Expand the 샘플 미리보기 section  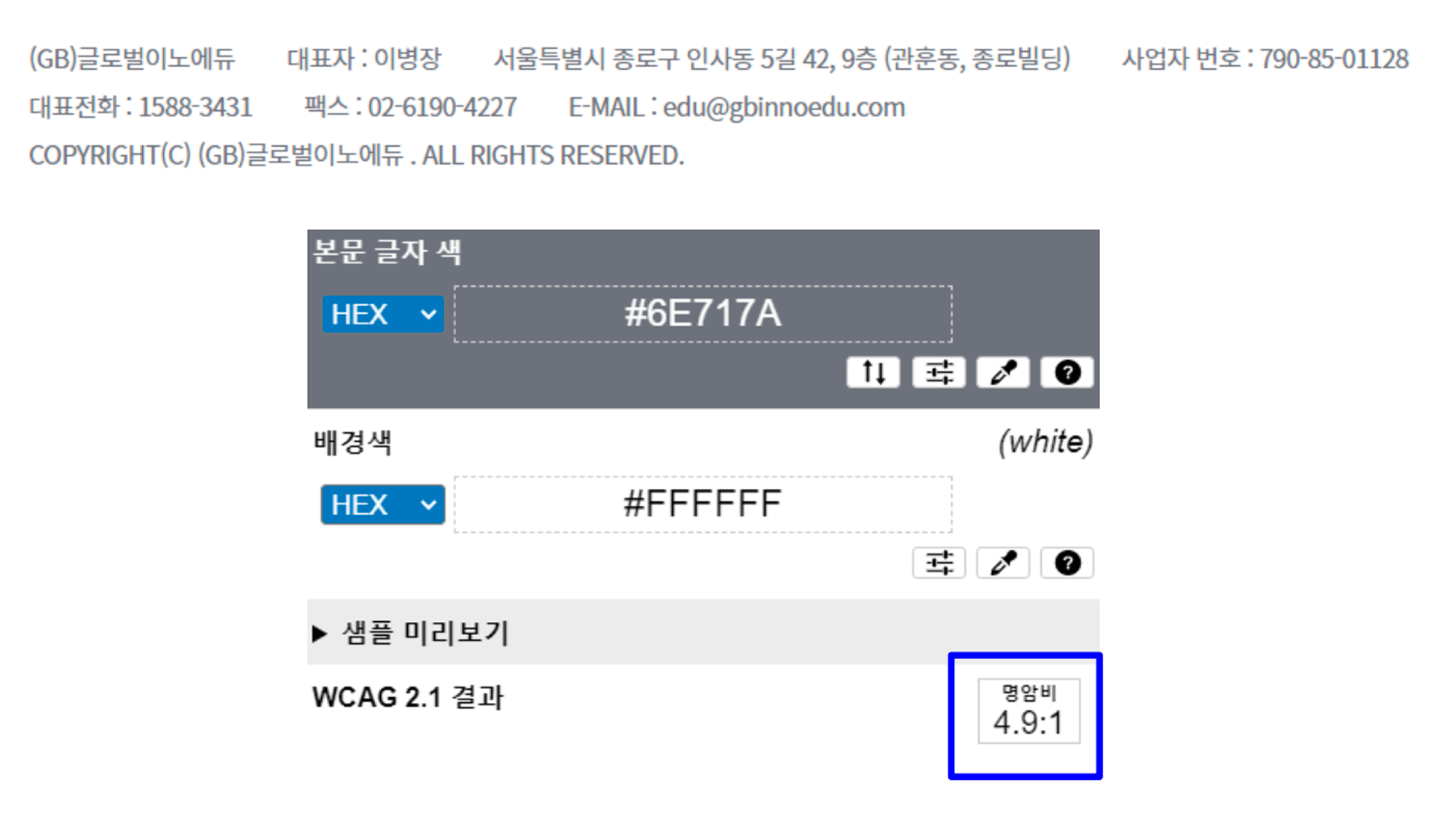point(412,632)
